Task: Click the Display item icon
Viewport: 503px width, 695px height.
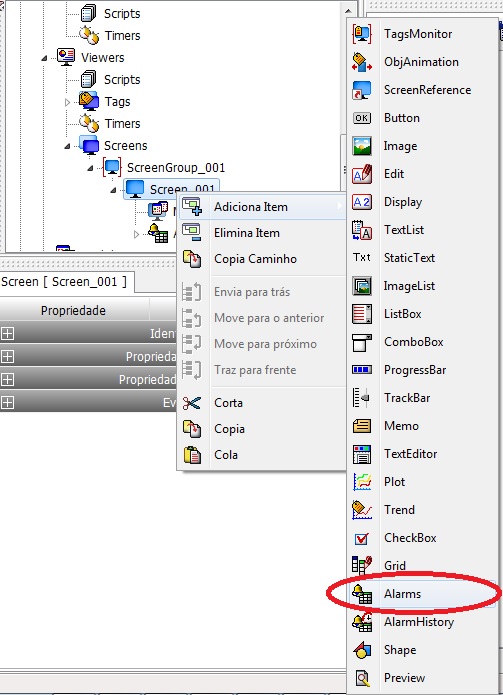Action: tap(362, 202)
